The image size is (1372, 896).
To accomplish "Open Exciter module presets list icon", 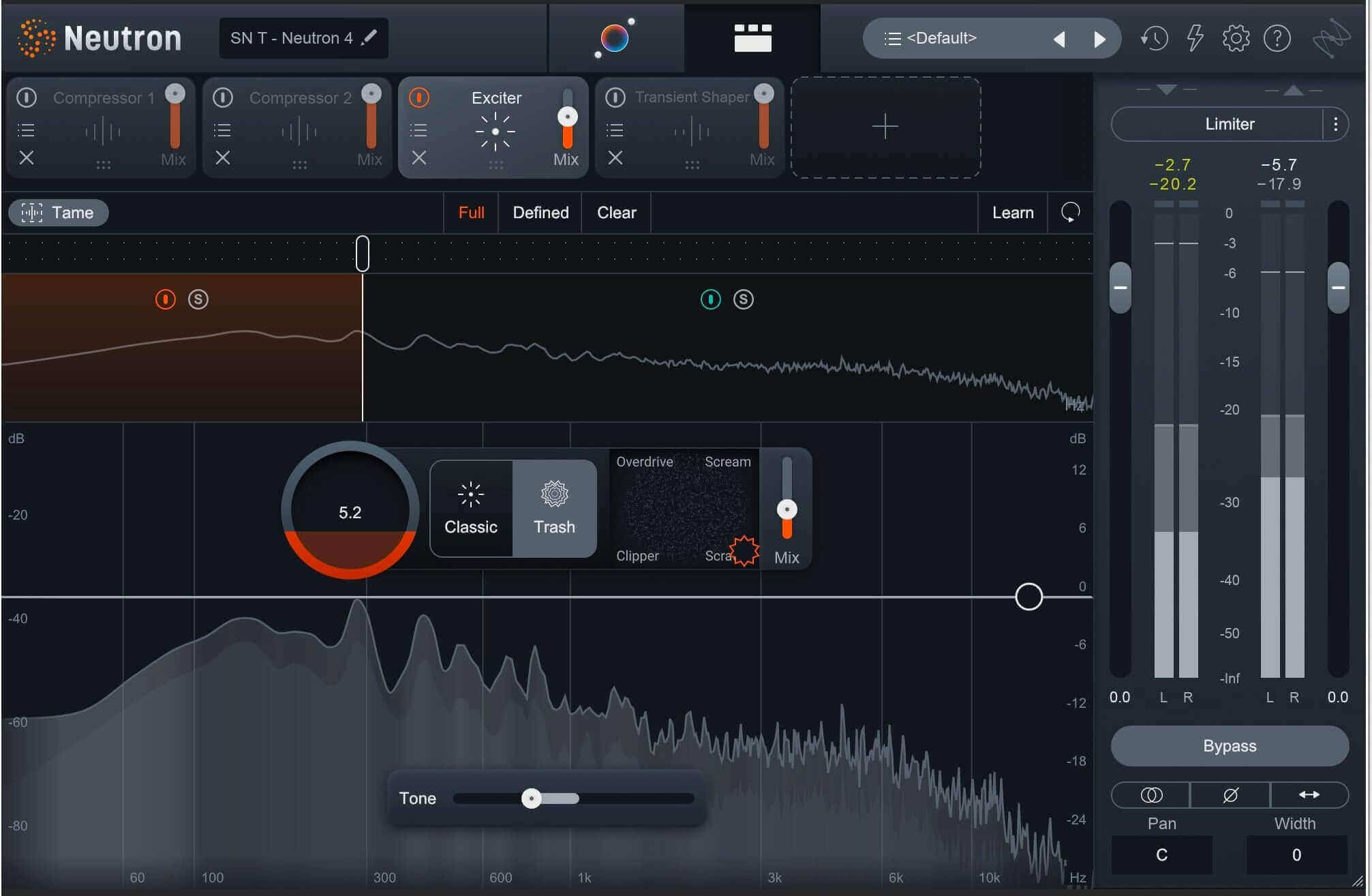I will point(418,130).
